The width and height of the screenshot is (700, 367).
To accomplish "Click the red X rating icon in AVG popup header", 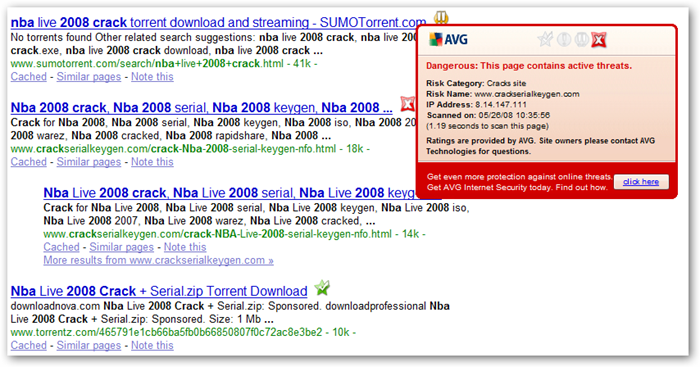I will click(x=599, y=40).
